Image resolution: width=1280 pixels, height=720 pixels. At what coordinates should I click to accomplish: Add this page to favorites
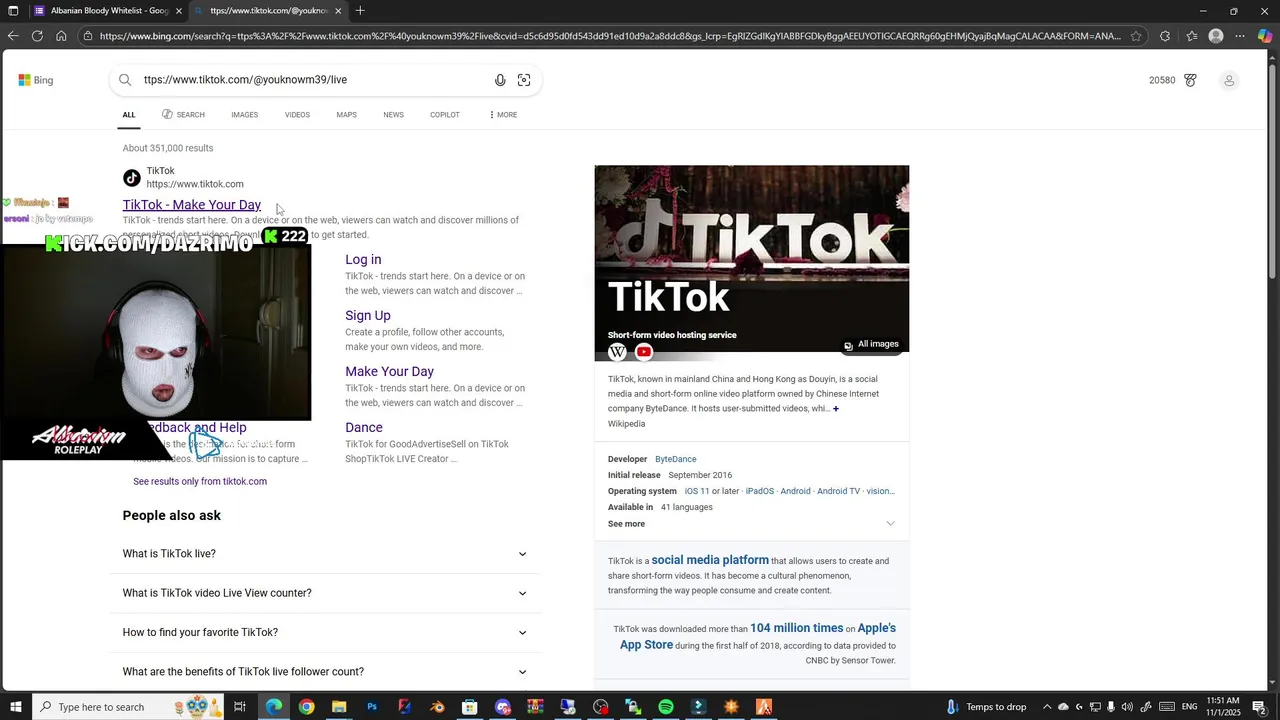pyautogui.click(x=1136, y=36)
